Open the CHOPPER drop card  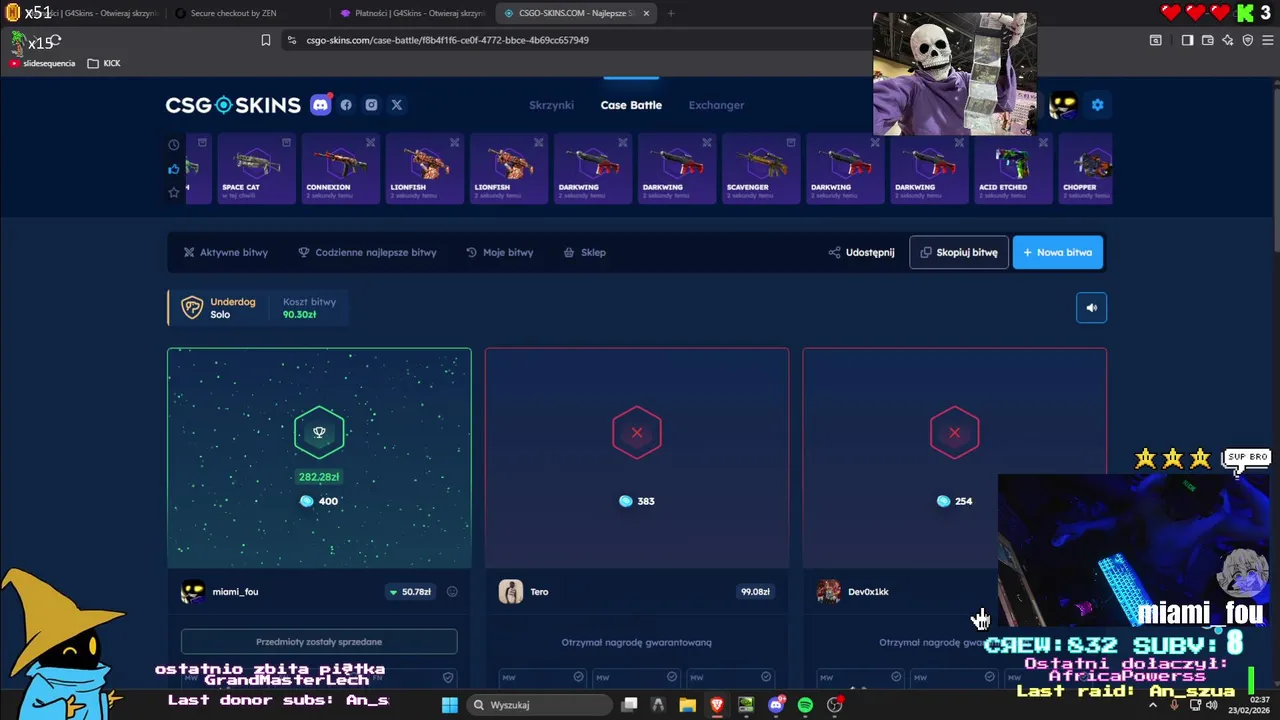pyautogui.click(x=1086, y=169)
